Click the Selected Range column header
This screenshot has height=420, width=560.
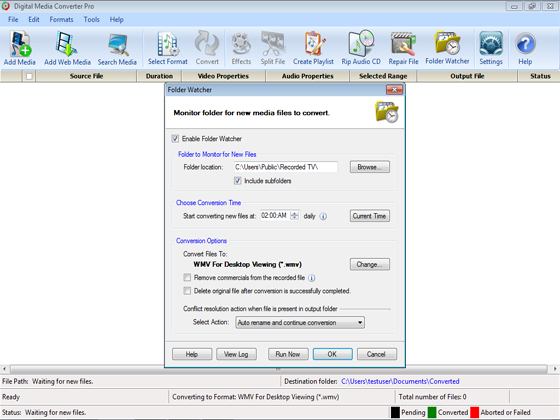[383, 76]
